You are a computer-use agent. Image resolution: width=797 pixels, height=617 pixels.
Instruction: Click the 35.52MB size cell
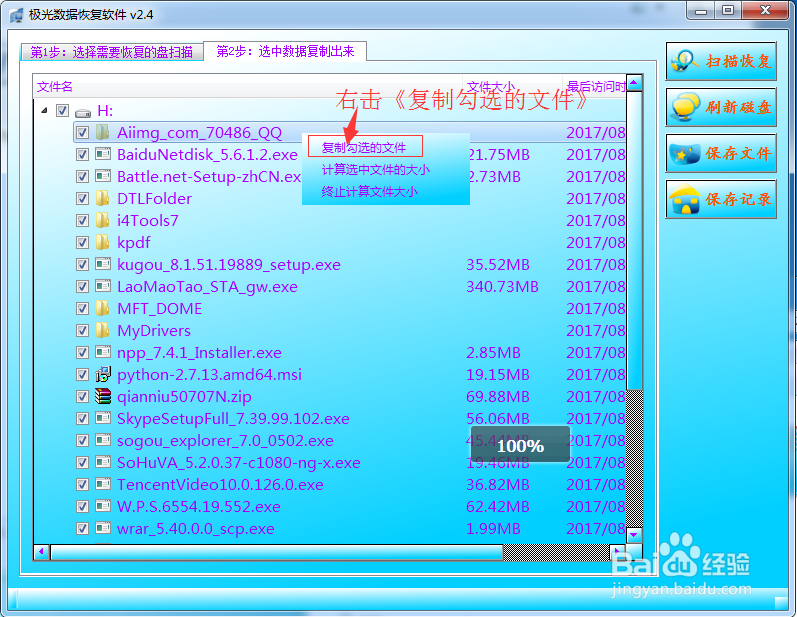coord(498,265)
